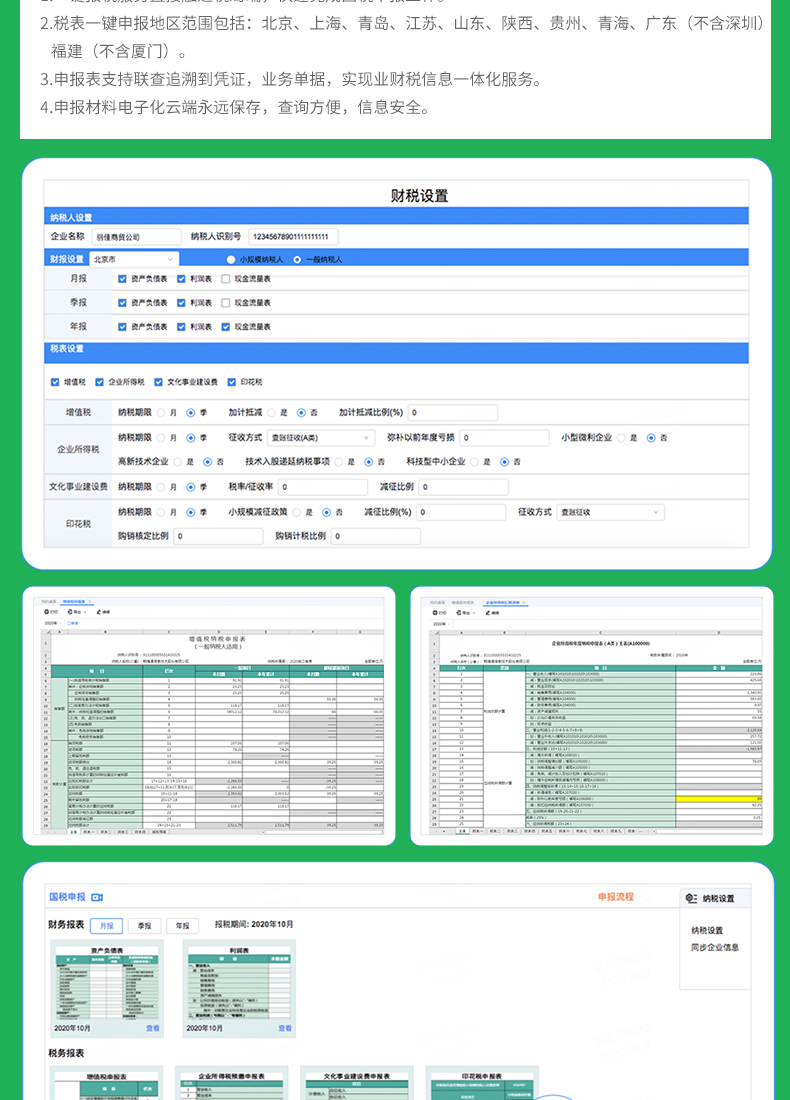Image resolution: width=790 pixels, height=1100 pixels.
Task: Click the export icon in the income tax report toolbar
Action: point(459,613)
